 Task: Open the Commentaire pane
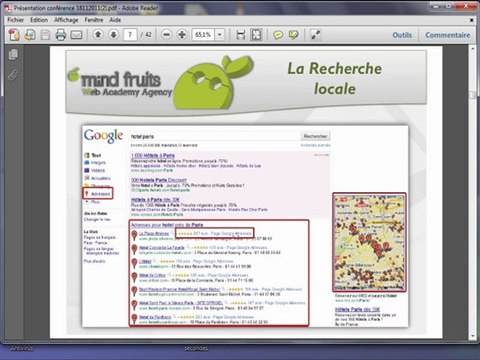[447, 35]
